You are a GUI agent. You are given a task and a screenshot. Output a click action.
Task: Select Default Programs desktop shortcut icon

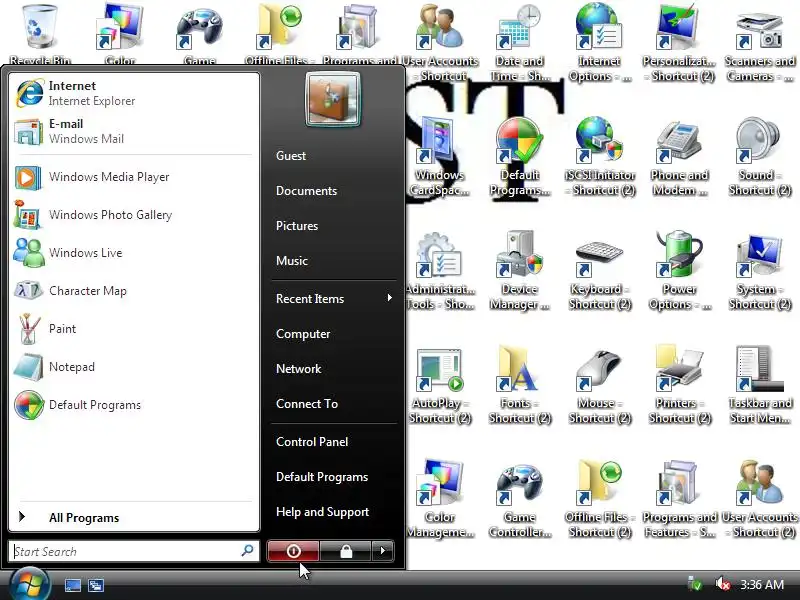tap(519, 157)
